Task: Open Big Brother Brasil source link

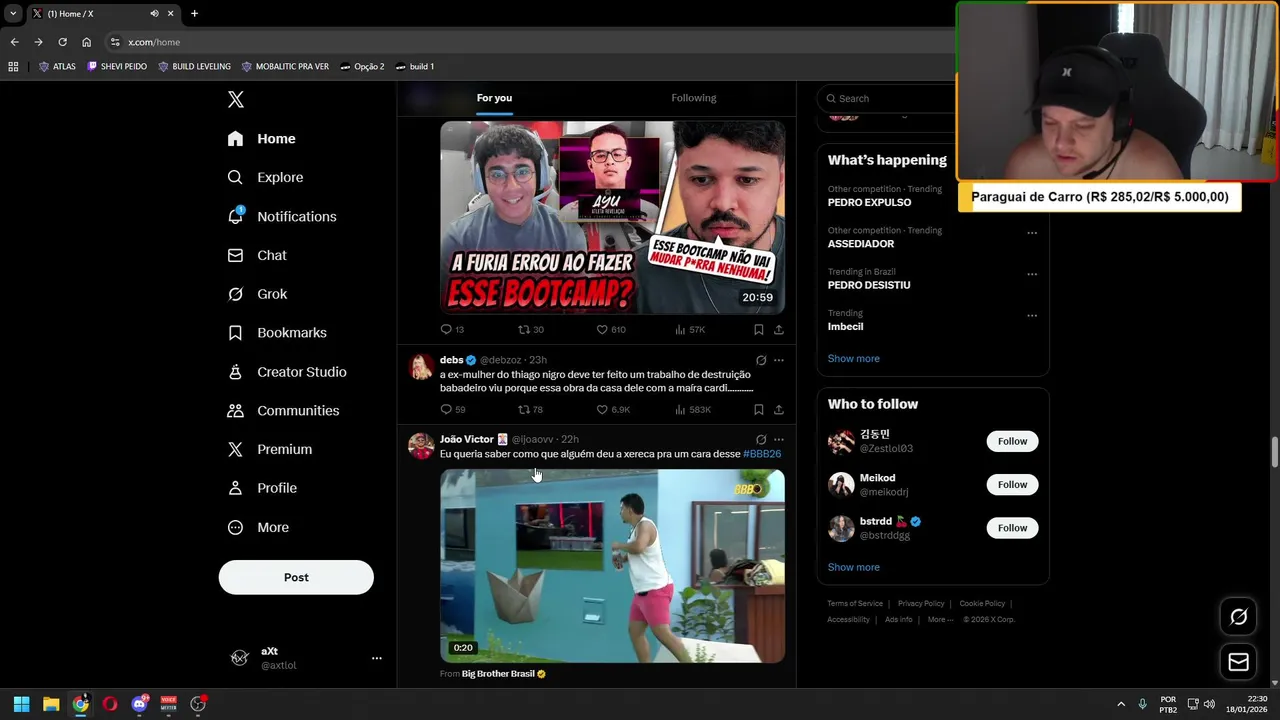Action: tap(504, 674)
